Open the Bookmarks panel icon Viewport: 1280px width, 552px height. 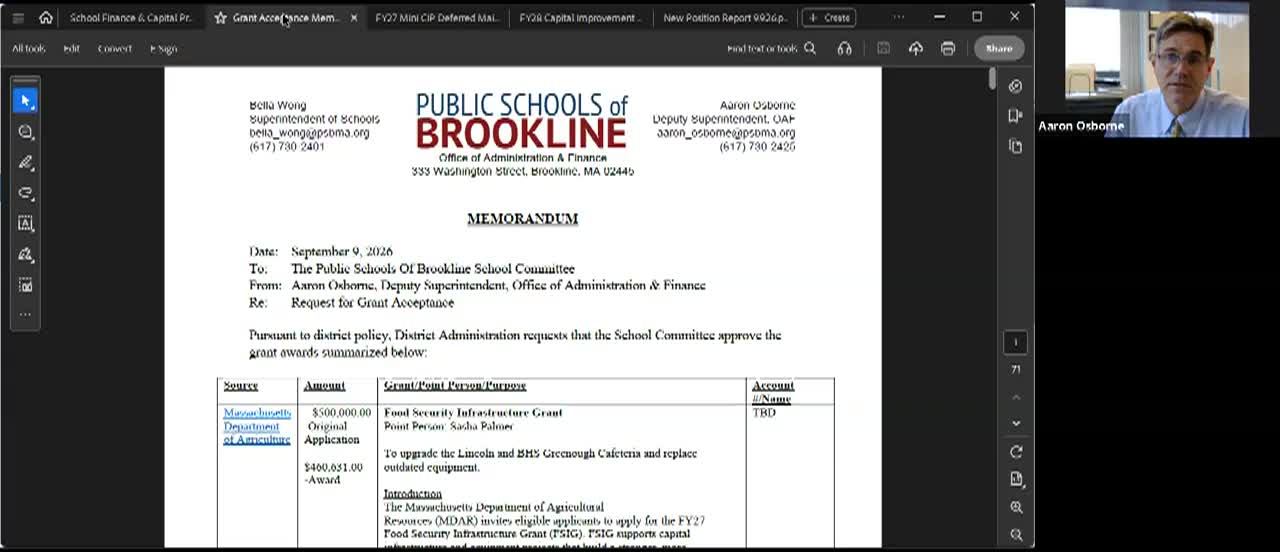coord(1016,116)
